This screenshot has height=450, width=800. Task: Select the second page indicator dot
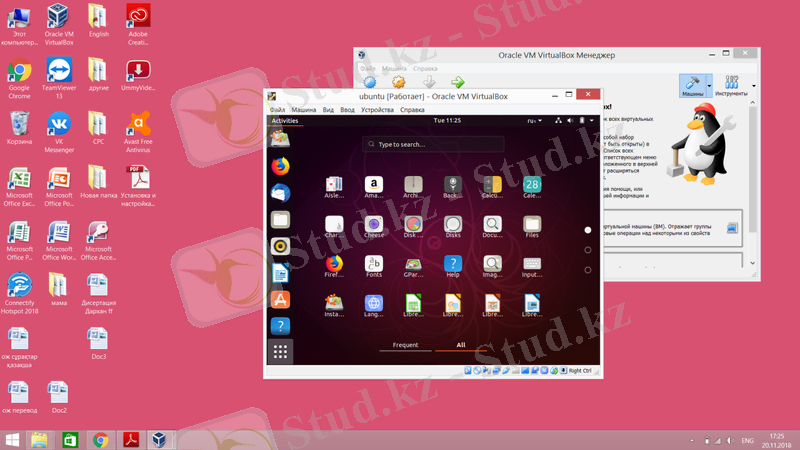tap(588, 250)
